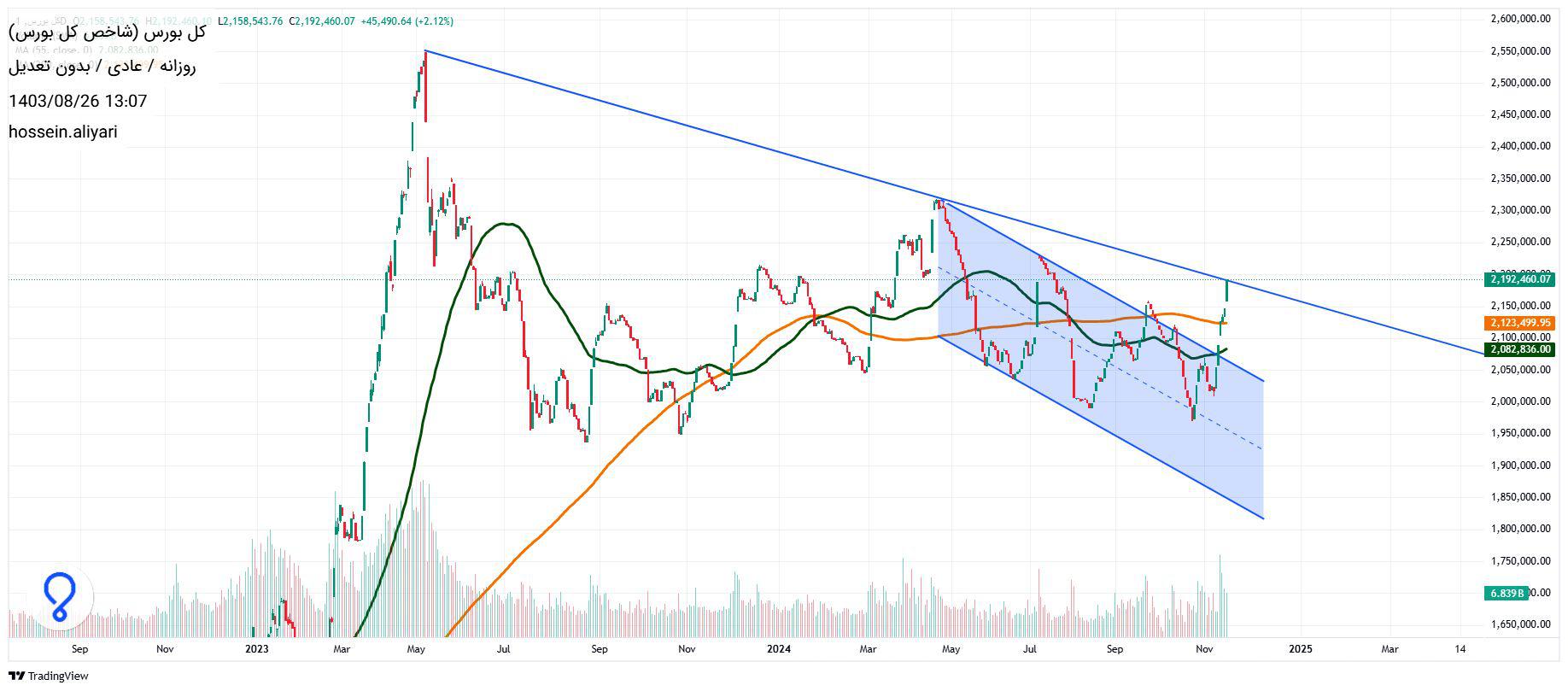The width and height of the screenshot is (1568, 691).
Task: Click the +45,490.64 (+2.12%) change value
Action: 407,20
